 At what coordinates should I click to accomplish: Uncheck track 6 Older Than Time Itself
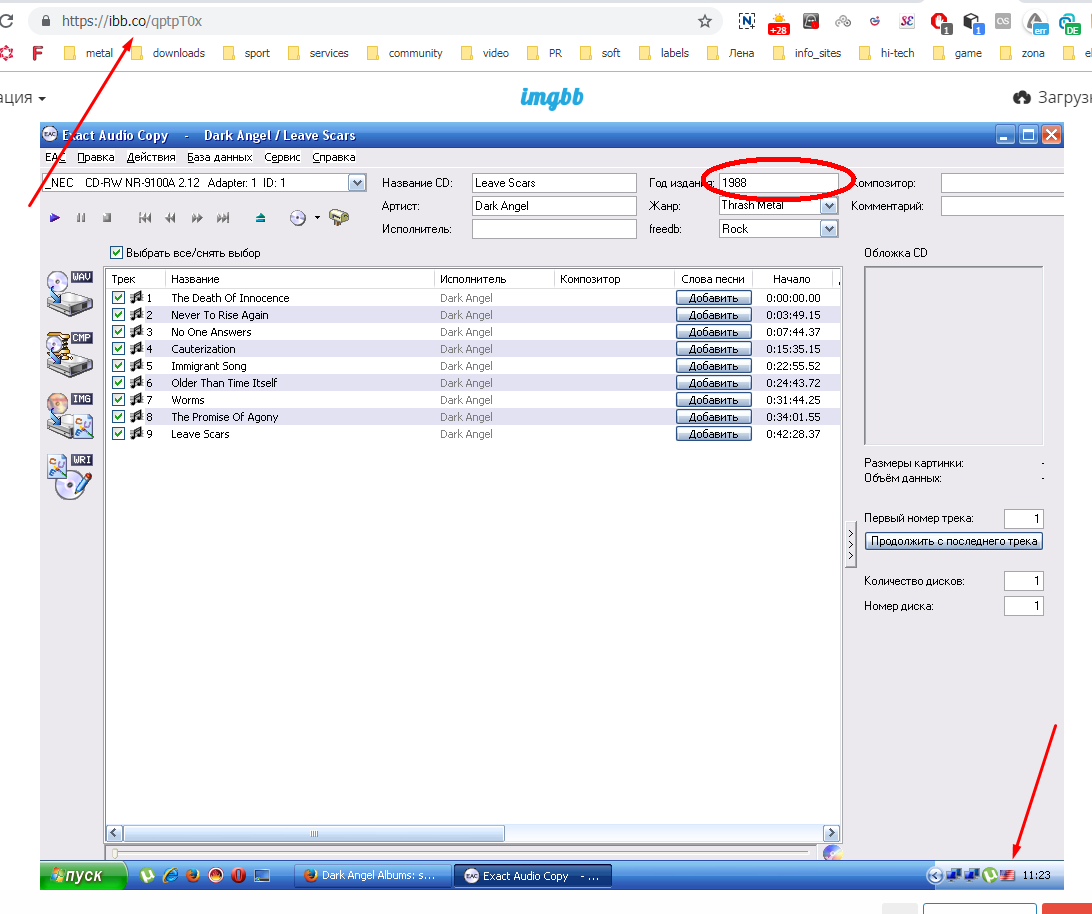(118, 382)
